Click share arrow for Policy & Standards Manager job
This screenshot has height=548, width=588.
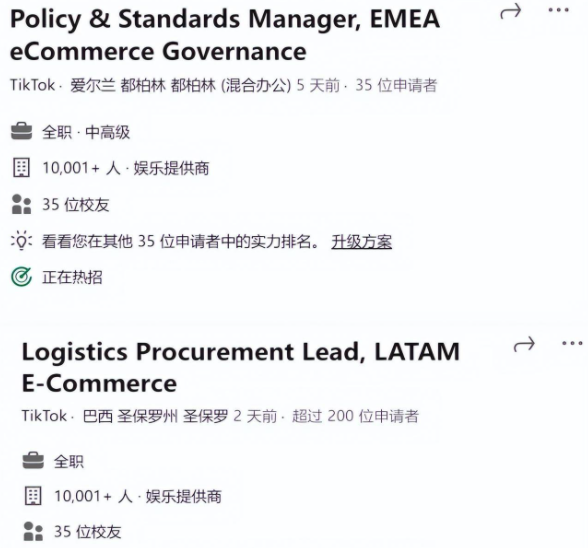pyautogui.click(x=511, y=11)
